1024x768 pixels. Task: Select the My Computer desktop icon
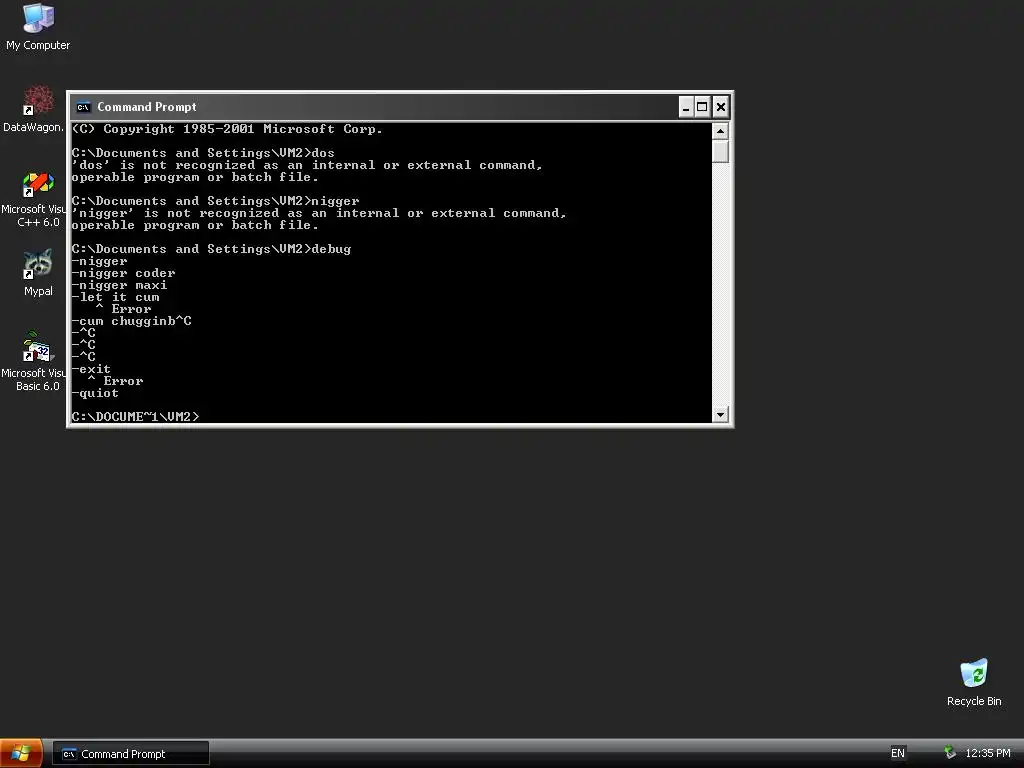(38, 27)
